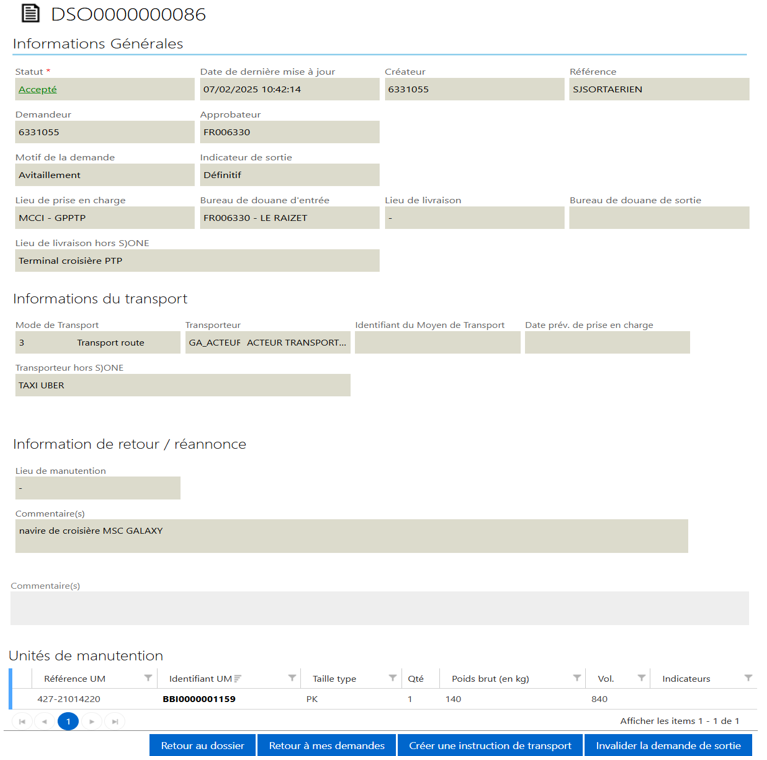Click the Accepté status link
767x760 pixels.
[38, 89]
